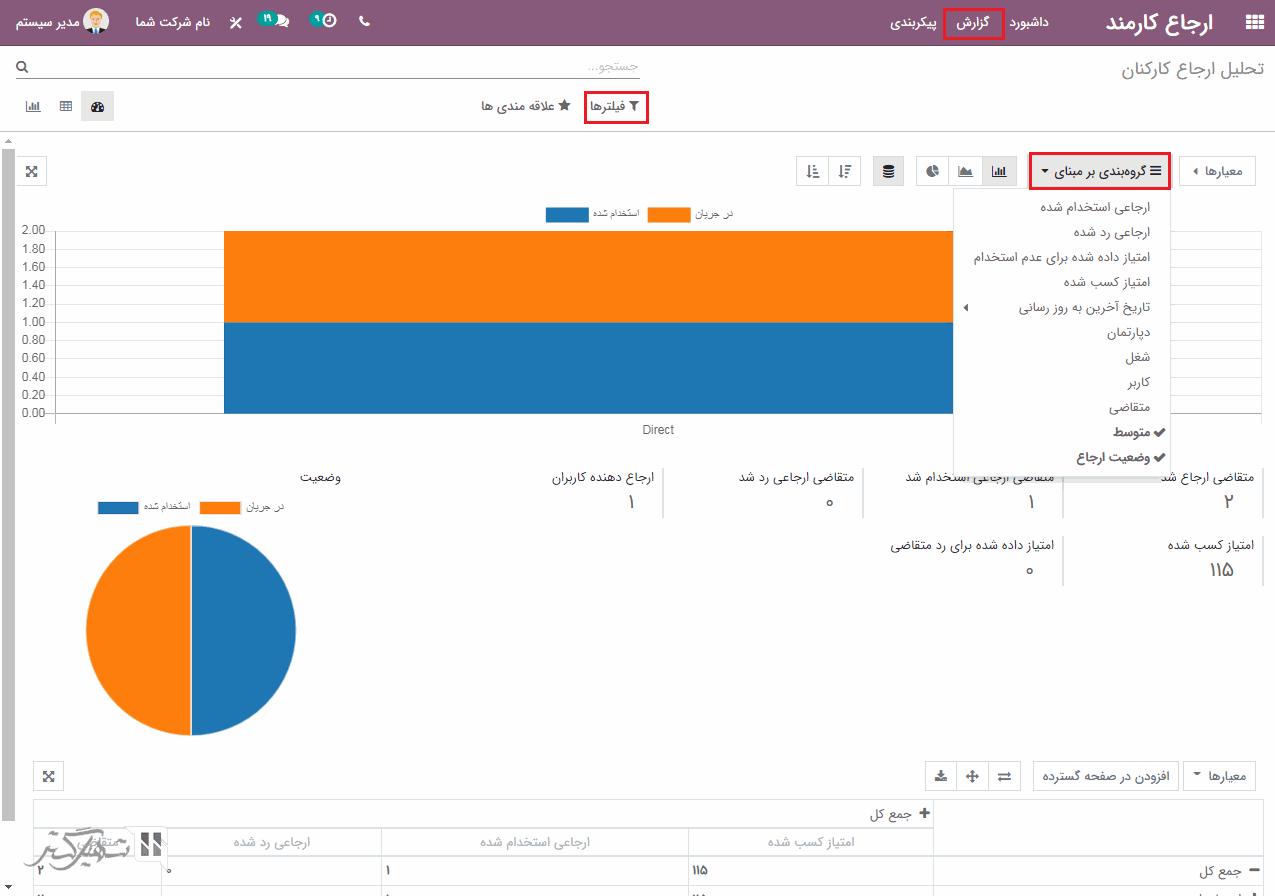Sort the chart in descending order
1275x896 pixels.
[x=846, y=171]
